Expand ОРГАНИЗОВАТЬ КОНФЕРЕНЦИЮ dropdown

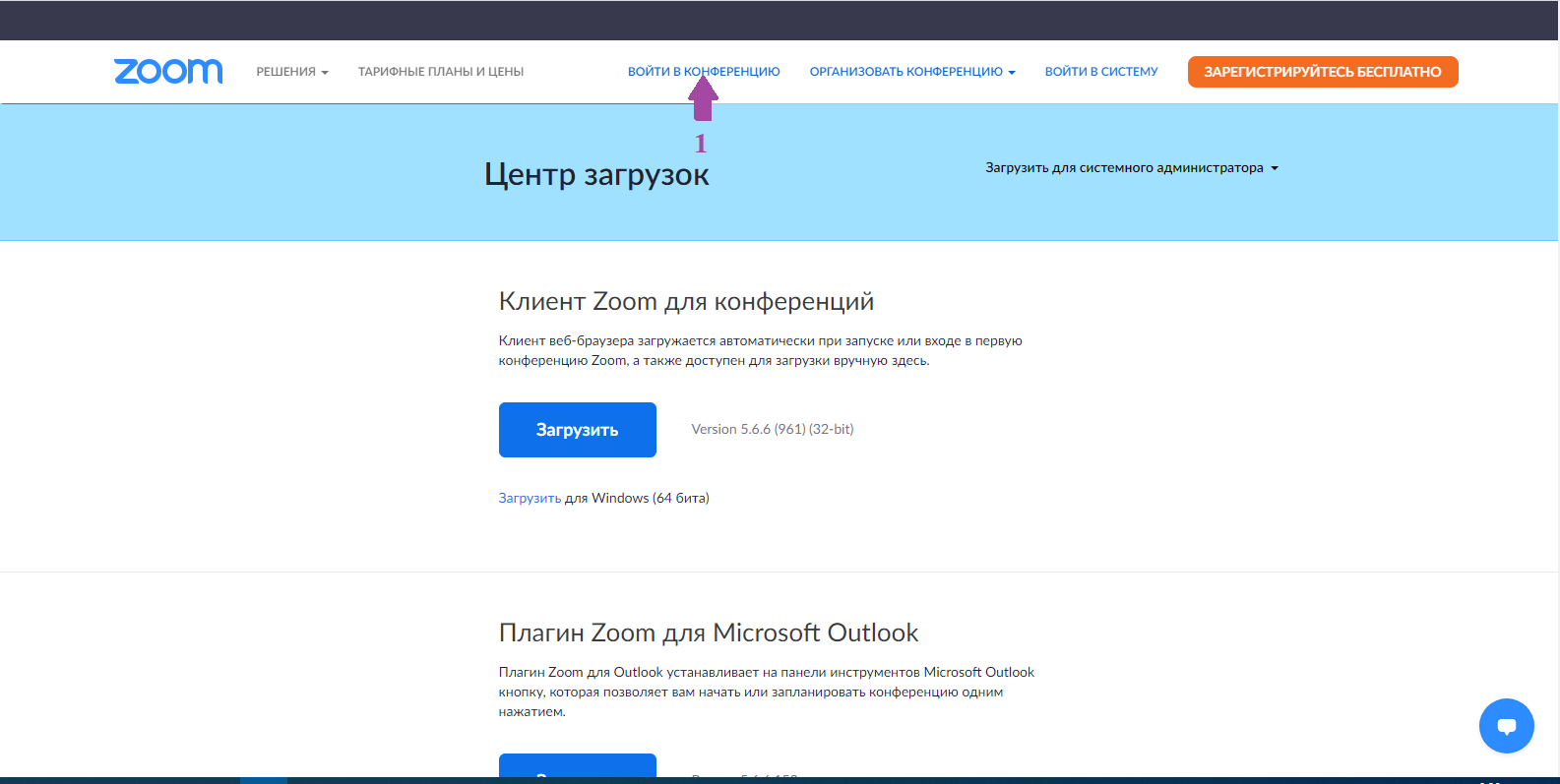(x=912, y=72)
